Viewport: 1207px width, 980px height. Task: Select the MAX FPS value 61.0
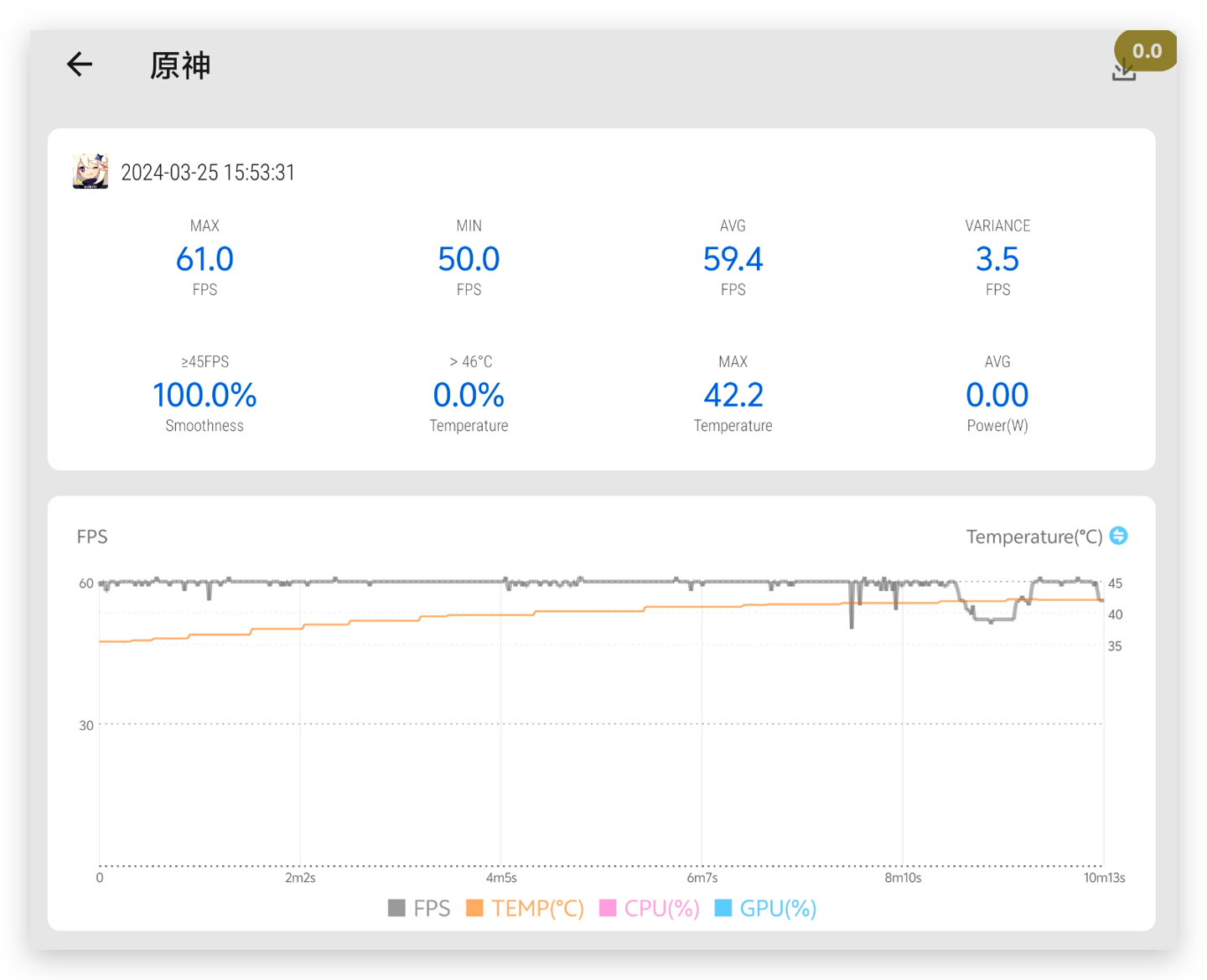[x=205, y=259]
